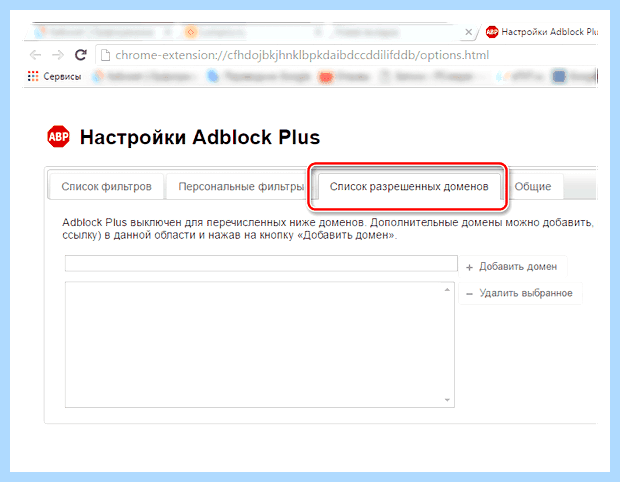Open the Сервисы bookmark label
620x482 pixels.
pos(62,76)
